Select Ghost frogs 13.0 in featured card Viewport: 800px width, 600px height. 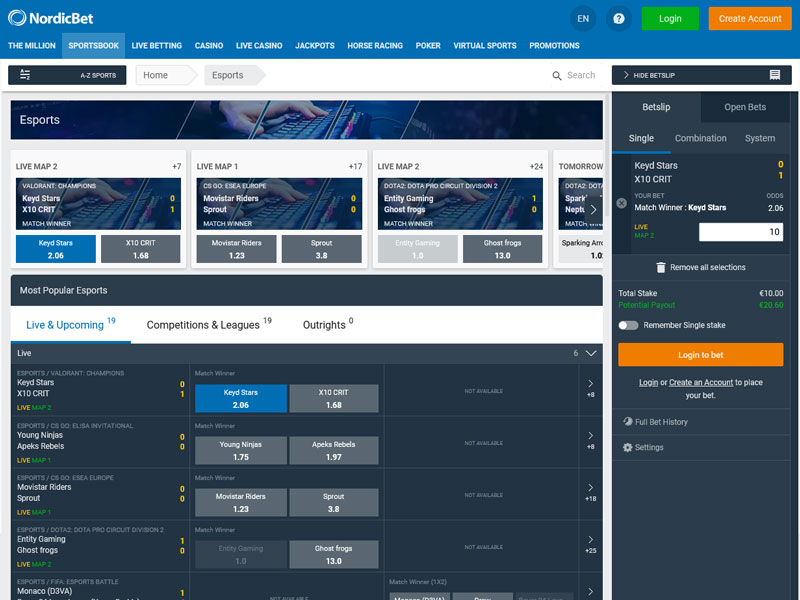[502, 249]
